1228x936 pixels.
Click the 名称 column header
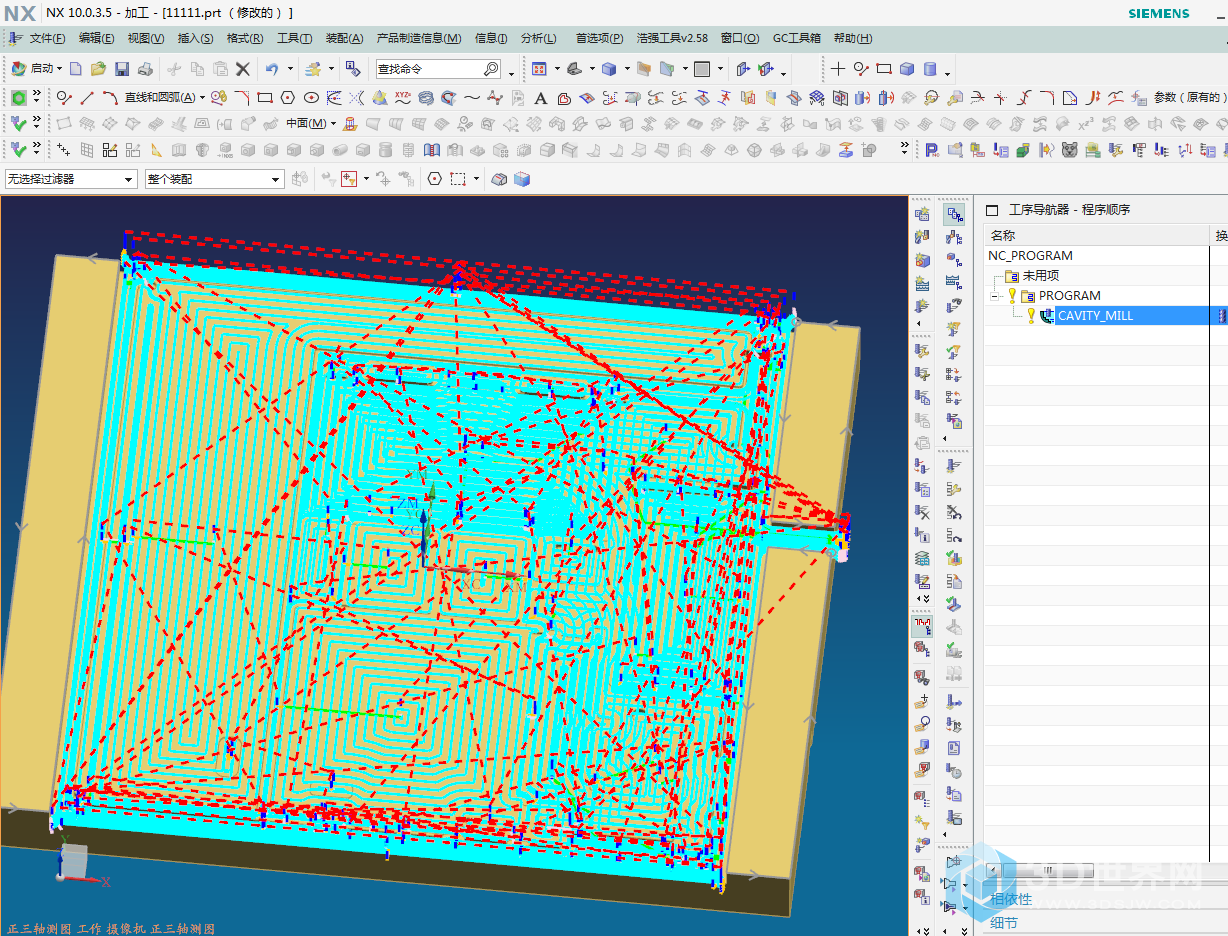click(1003, 235)
